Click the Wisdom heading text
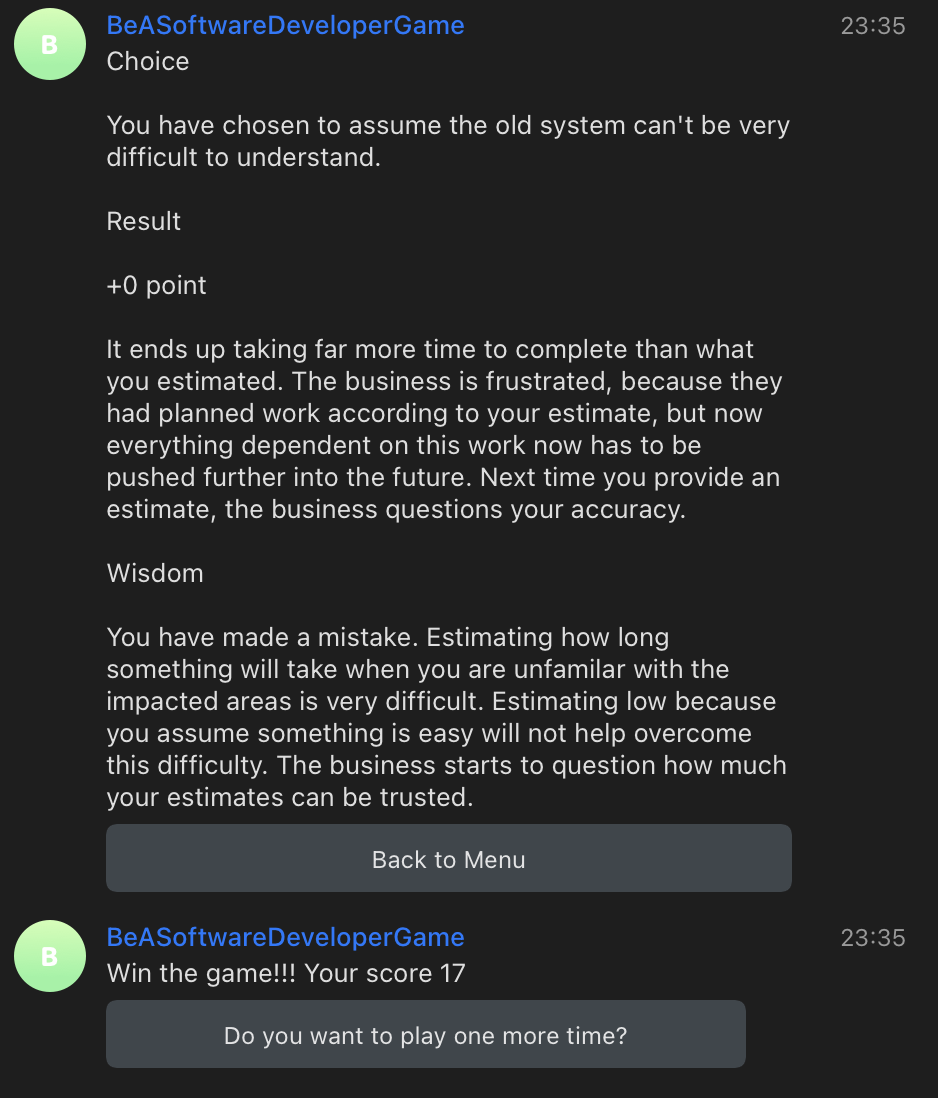Viewport: 938px width, 1098px height. click(155, 573)
